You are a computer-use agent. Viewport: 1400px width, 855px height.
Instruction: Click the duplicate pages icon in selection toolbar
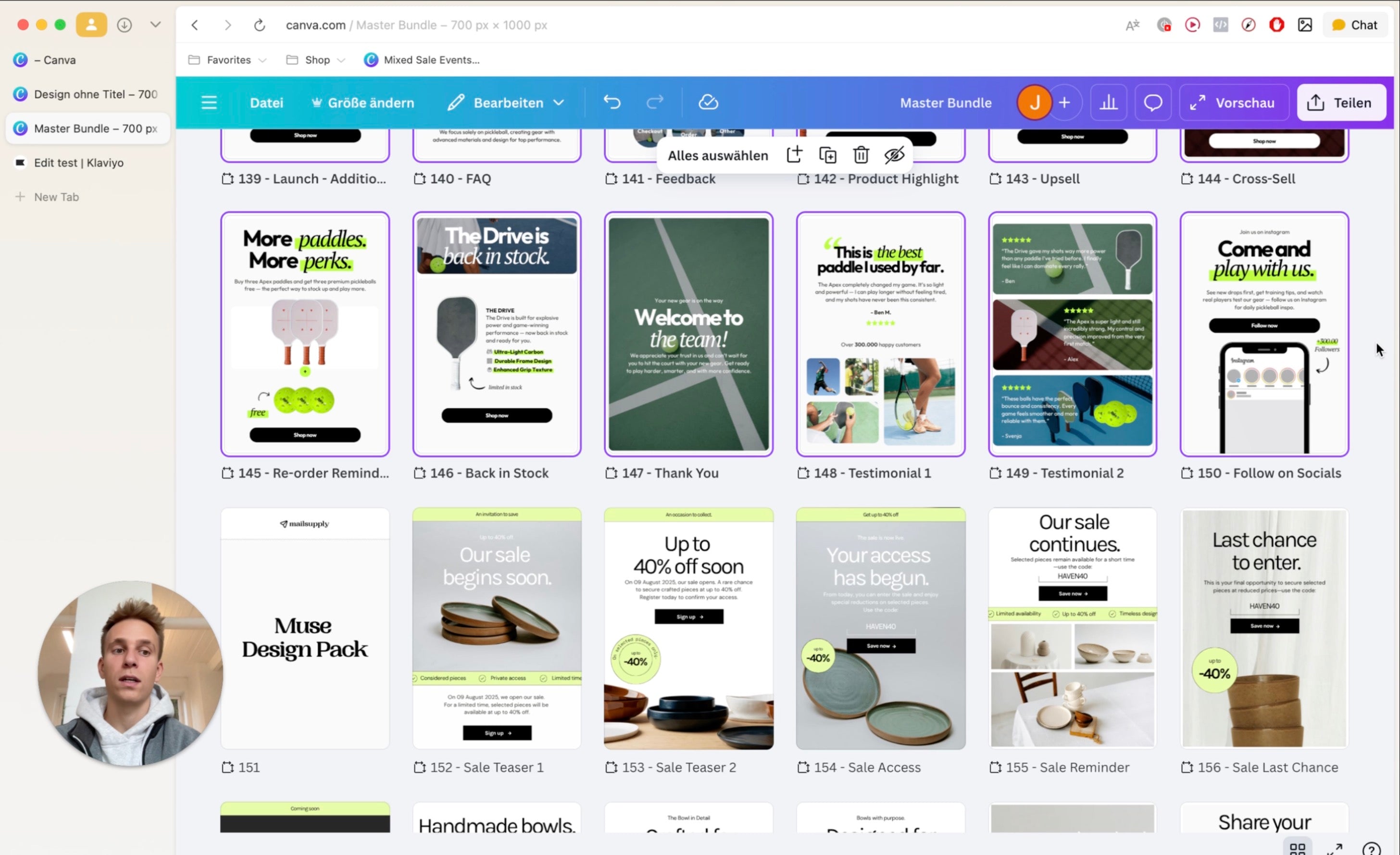[x=827, y=155]
